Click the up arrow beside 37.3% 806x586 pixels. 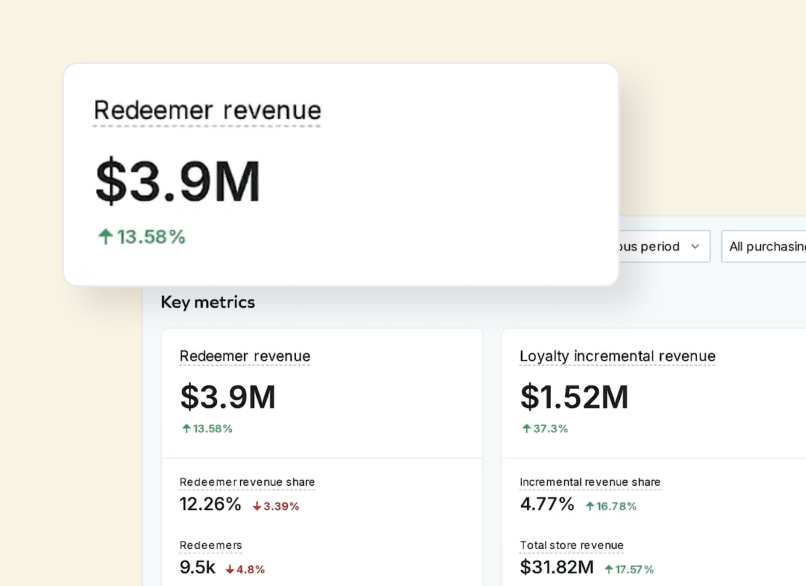pos(526,428)
